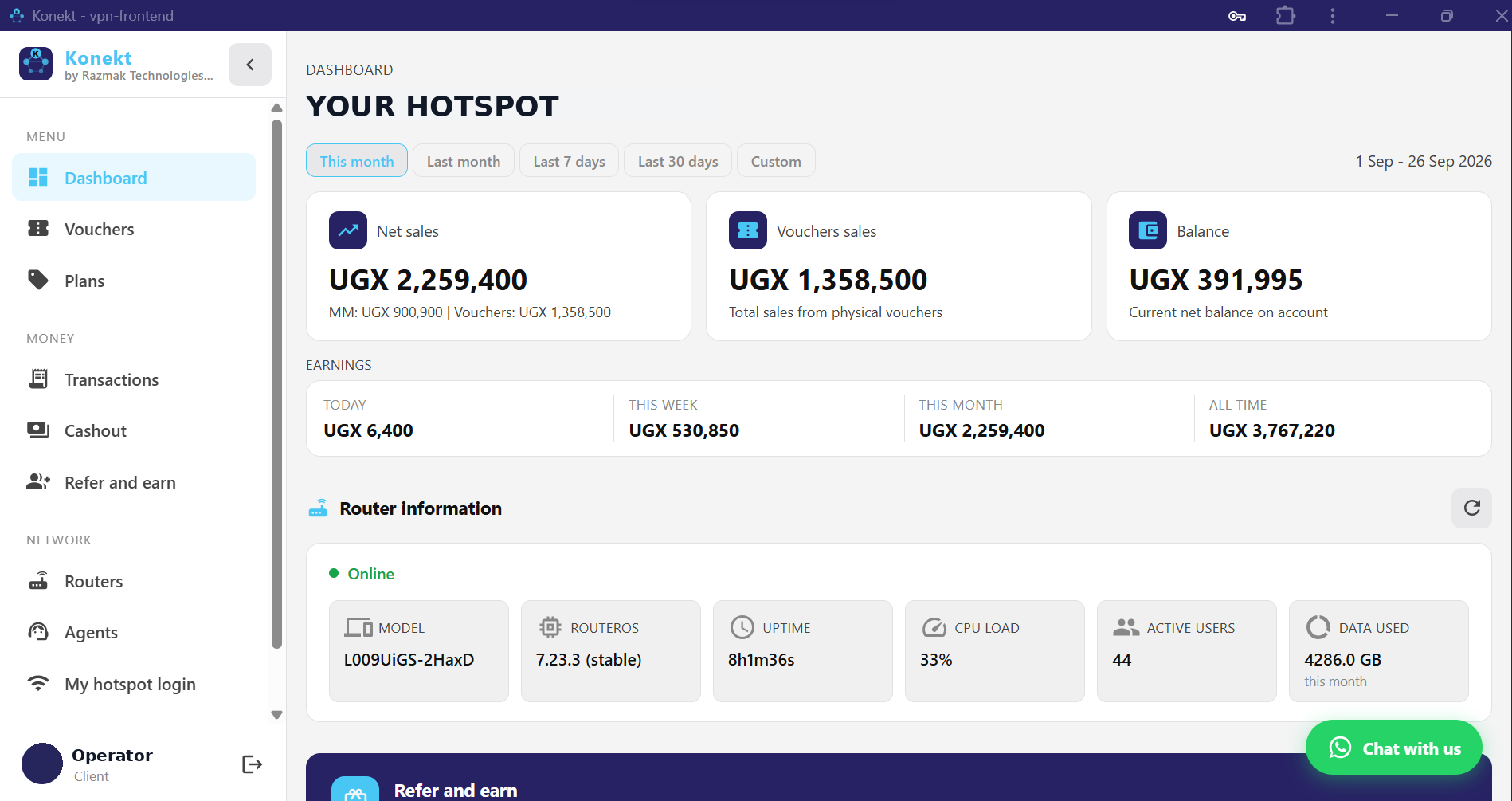1512x801 pixels.
Task: Refresh router information
Action: coord(1471,508)
